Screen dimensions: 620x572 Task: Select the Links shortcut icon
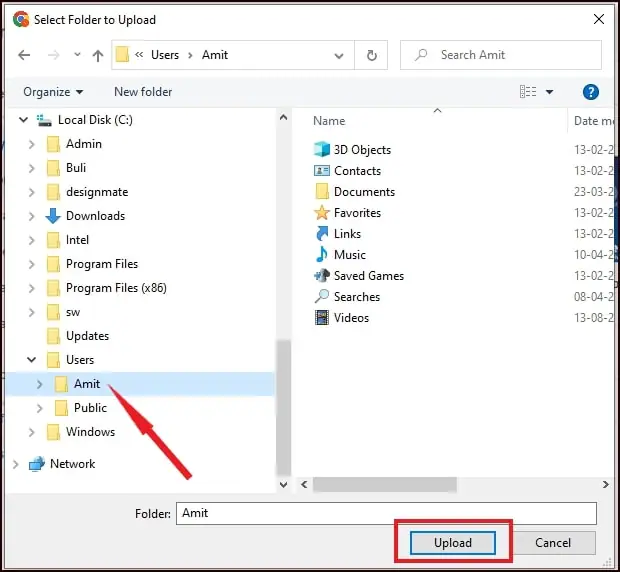tap(322, 234)
